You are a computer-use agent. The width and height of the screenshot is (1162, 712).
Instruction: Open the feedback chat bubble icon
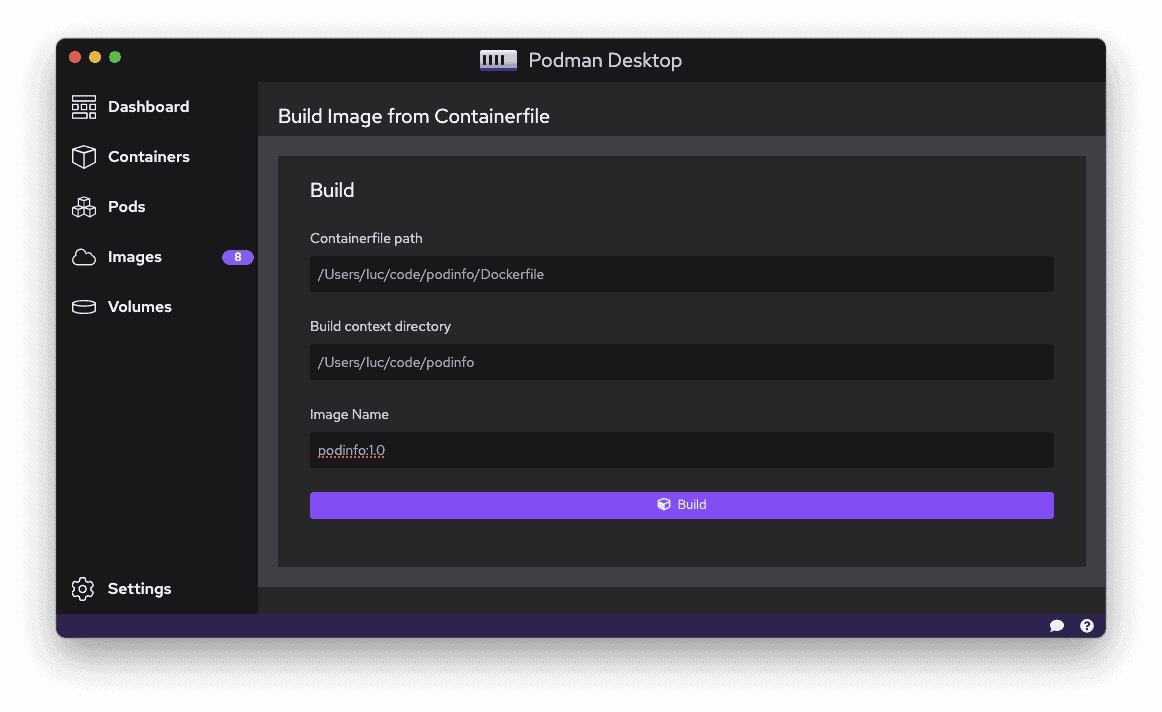1057,626
